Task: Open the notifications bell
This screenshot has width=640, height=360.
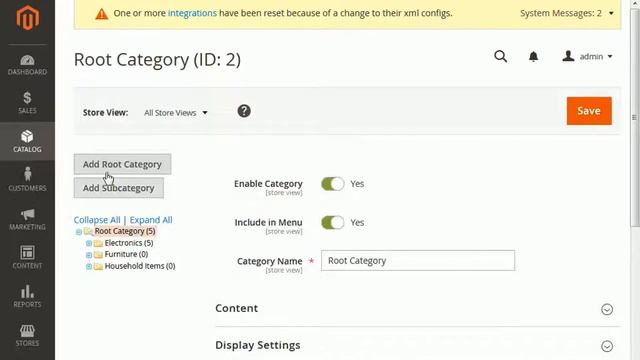Action: tap(533, 57)
